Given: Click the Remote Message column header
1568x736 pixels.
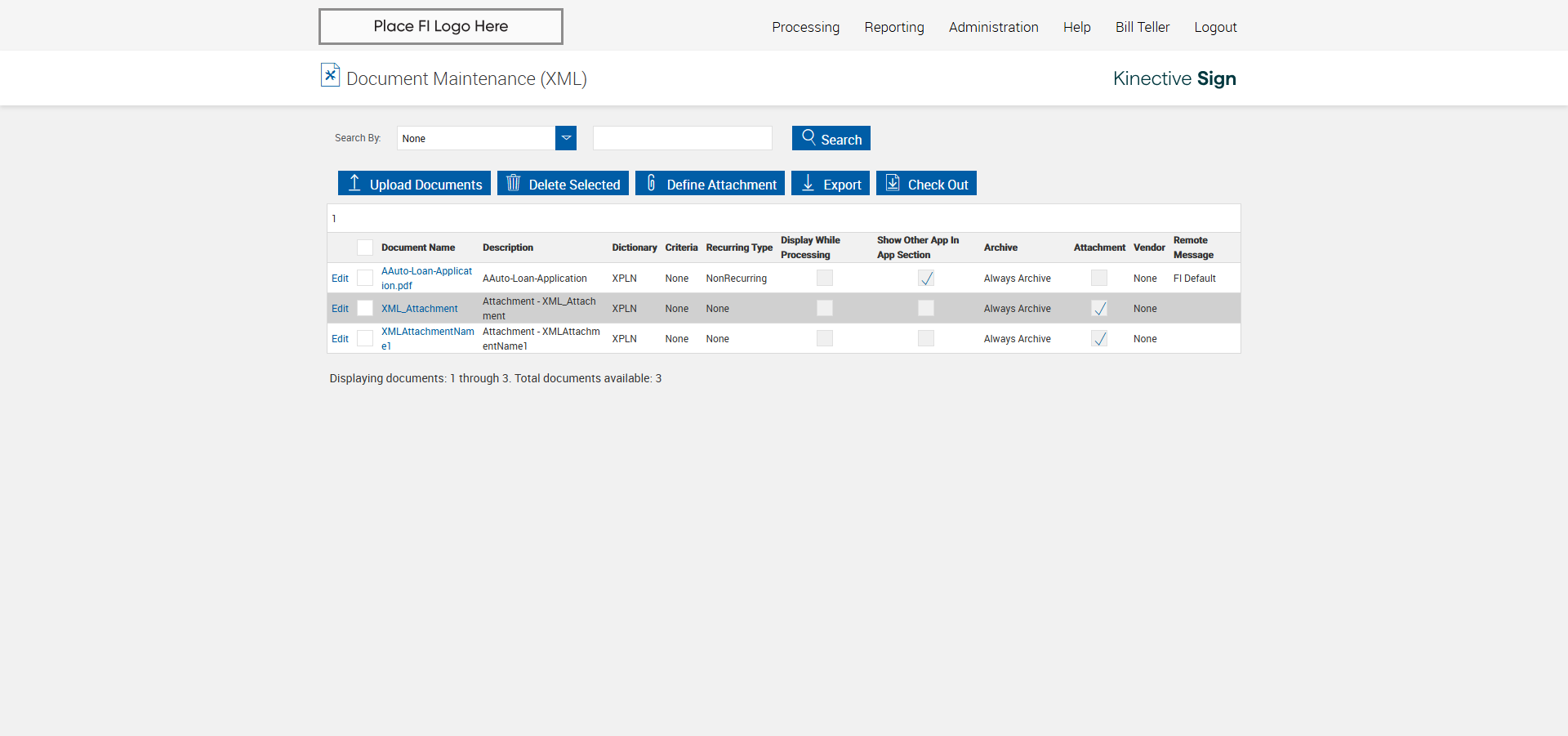Looking at the screenshot, I should pos(1193,248).
